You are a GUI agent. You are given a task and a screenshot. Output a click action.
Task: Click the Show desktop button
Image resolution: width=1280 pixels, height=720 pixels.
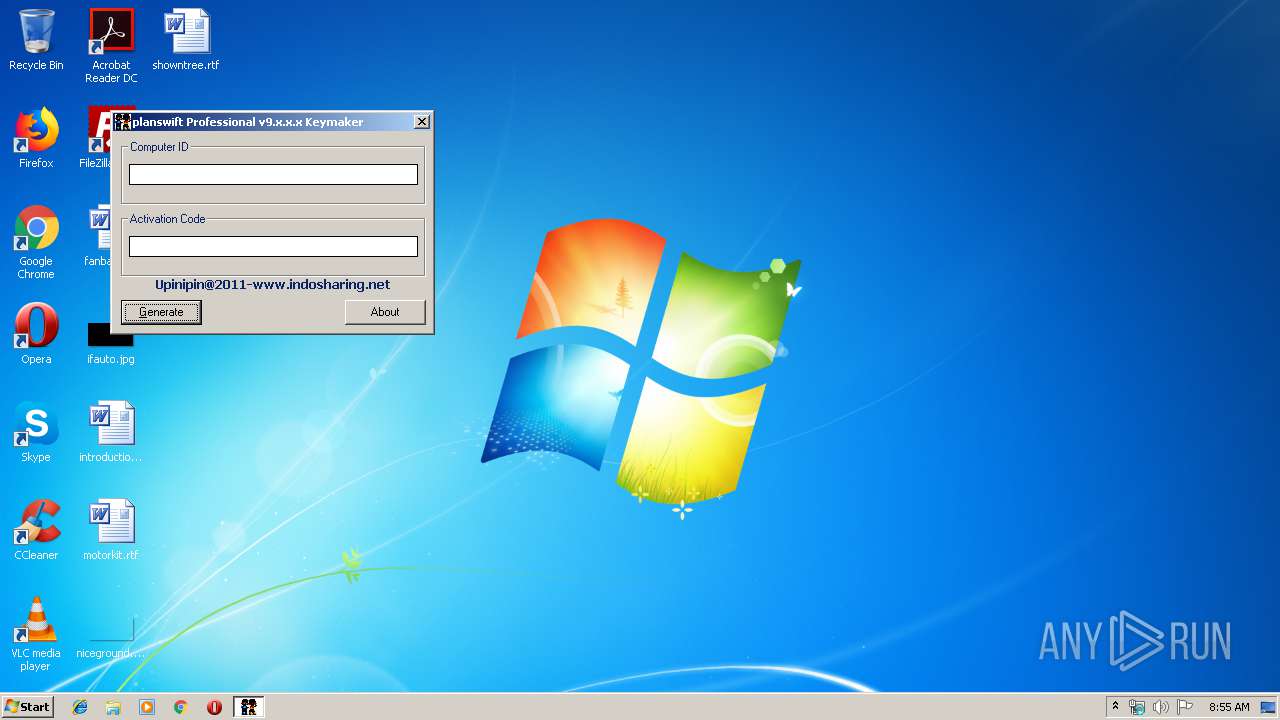coord(1269,707)
